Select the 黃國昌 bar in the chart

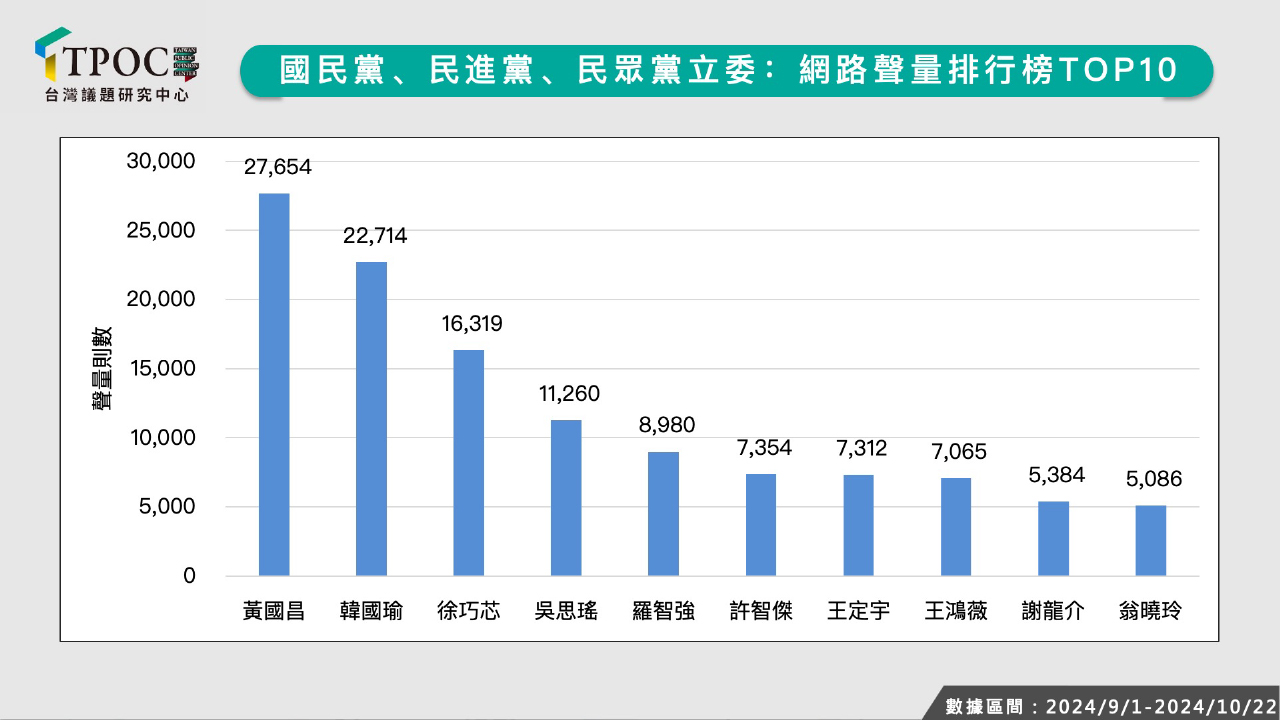274,385
